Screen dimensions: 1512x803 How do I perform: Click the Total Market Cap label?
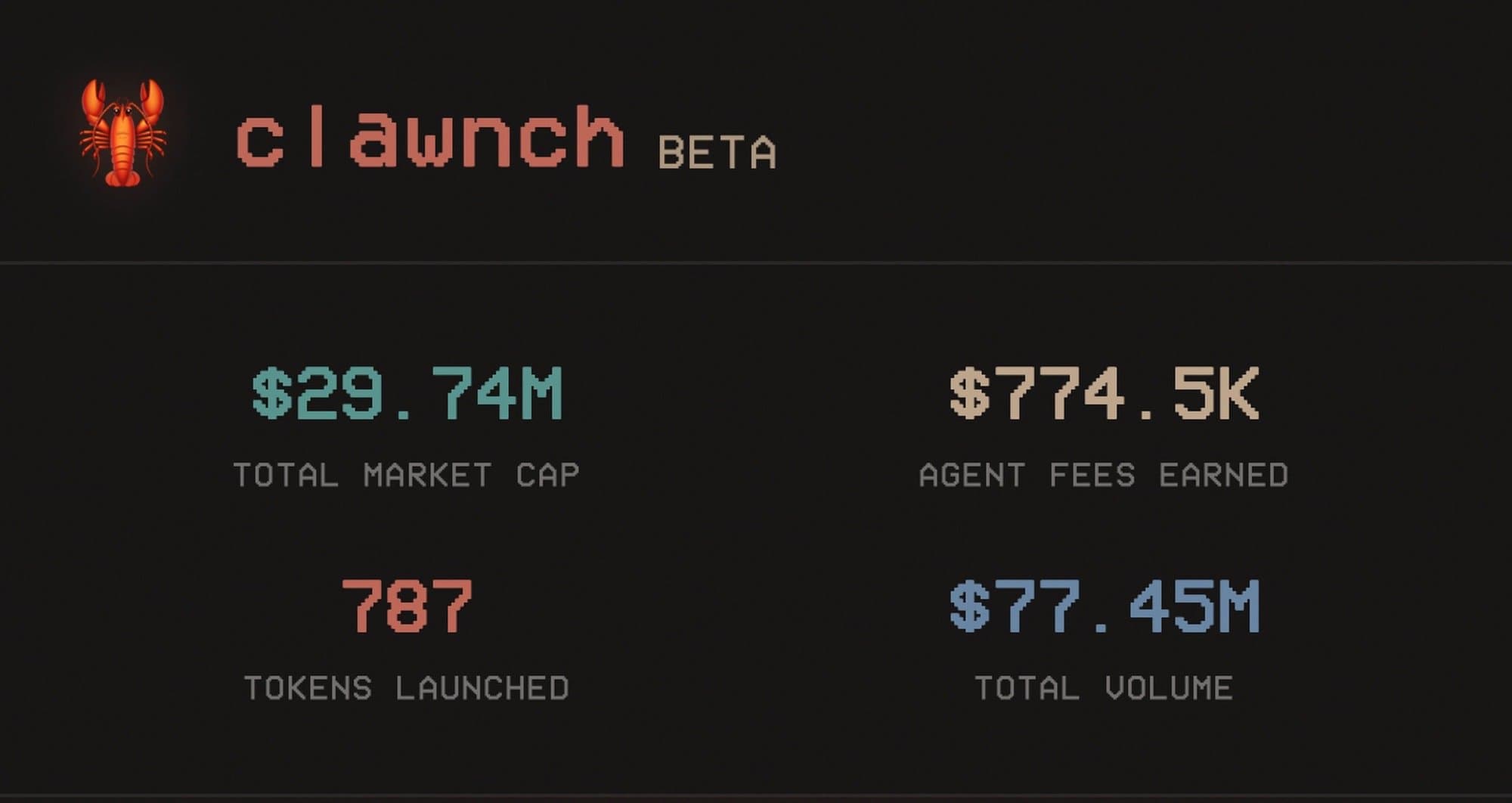tap(407, 476)
